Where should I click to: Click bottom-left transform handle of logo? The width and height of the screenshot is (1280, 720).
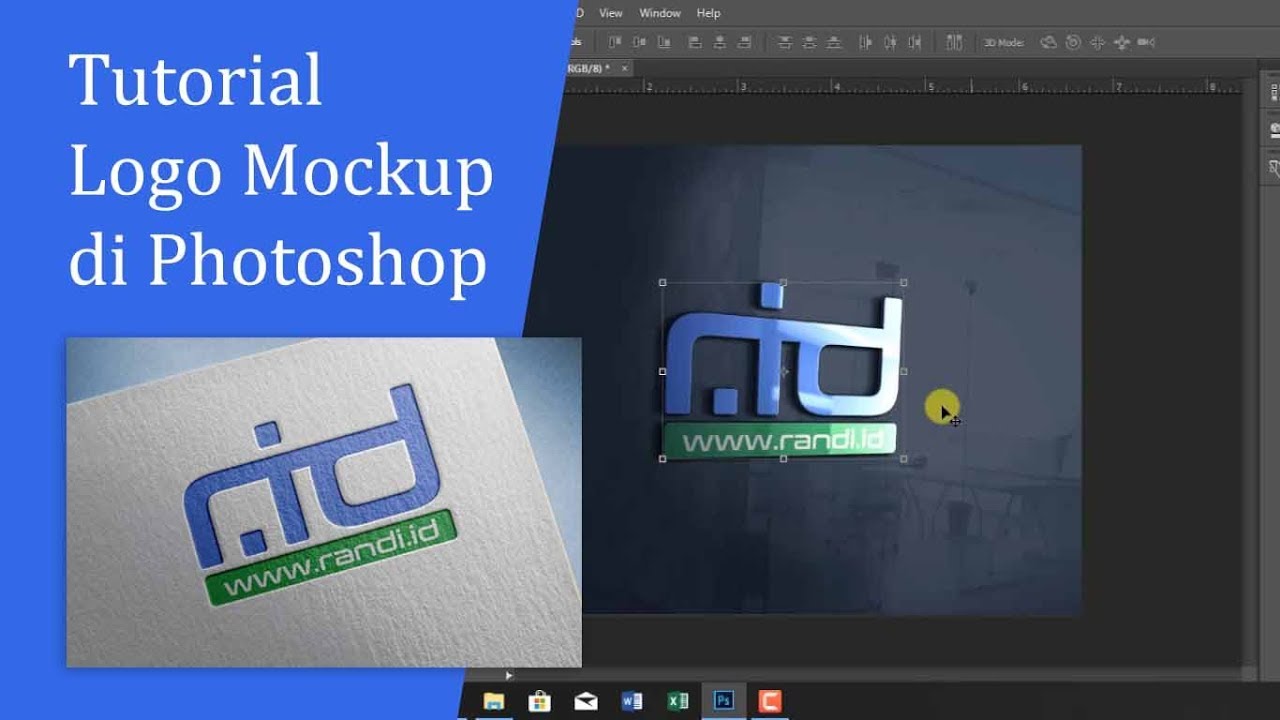point(663,459)
